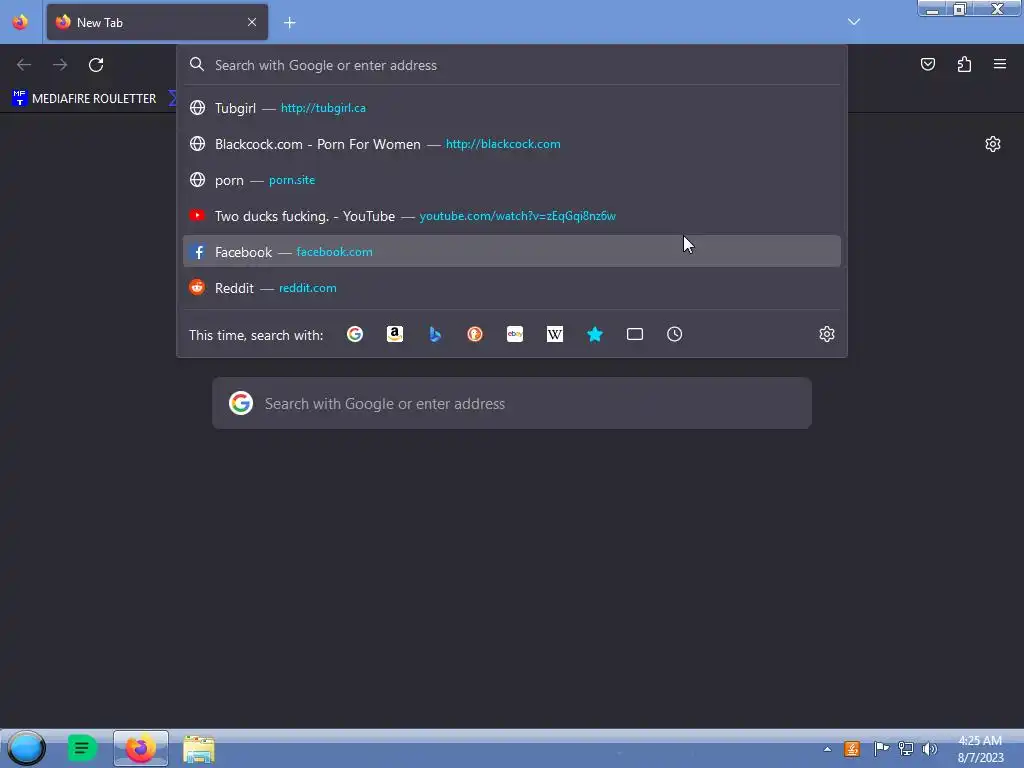Open new tab page settings gear
The width and height of the screenshot is (1024, 768).
[993, 144]
